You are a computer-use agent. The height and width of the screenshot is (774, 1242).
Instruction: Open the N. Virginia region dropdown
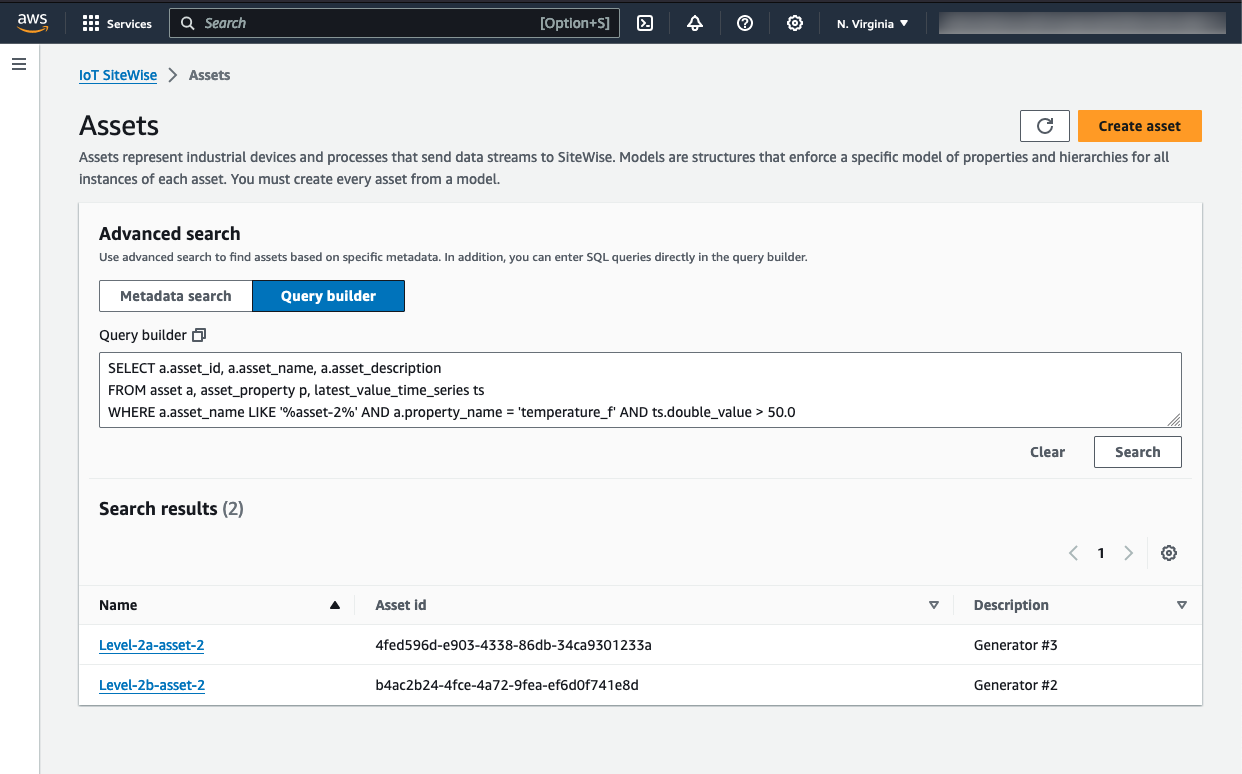(x=872, y=23)
